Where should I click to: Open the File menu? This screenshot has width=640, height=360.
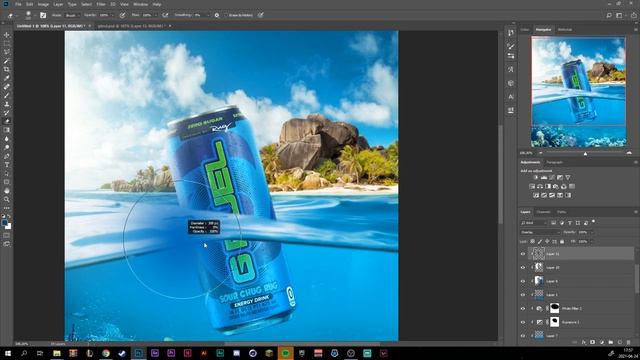tap(18, 4)
